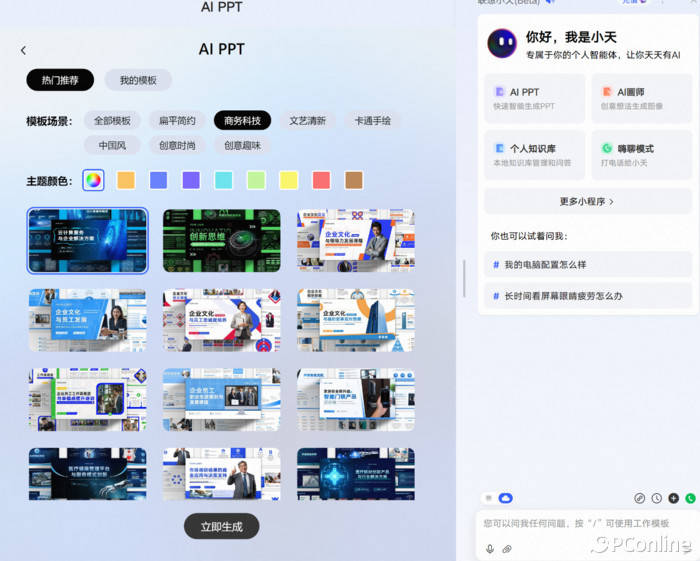Ask suggested question 我的电脑配置怎么样
Viewport: 700px width, 561px height.
(588, 265)
